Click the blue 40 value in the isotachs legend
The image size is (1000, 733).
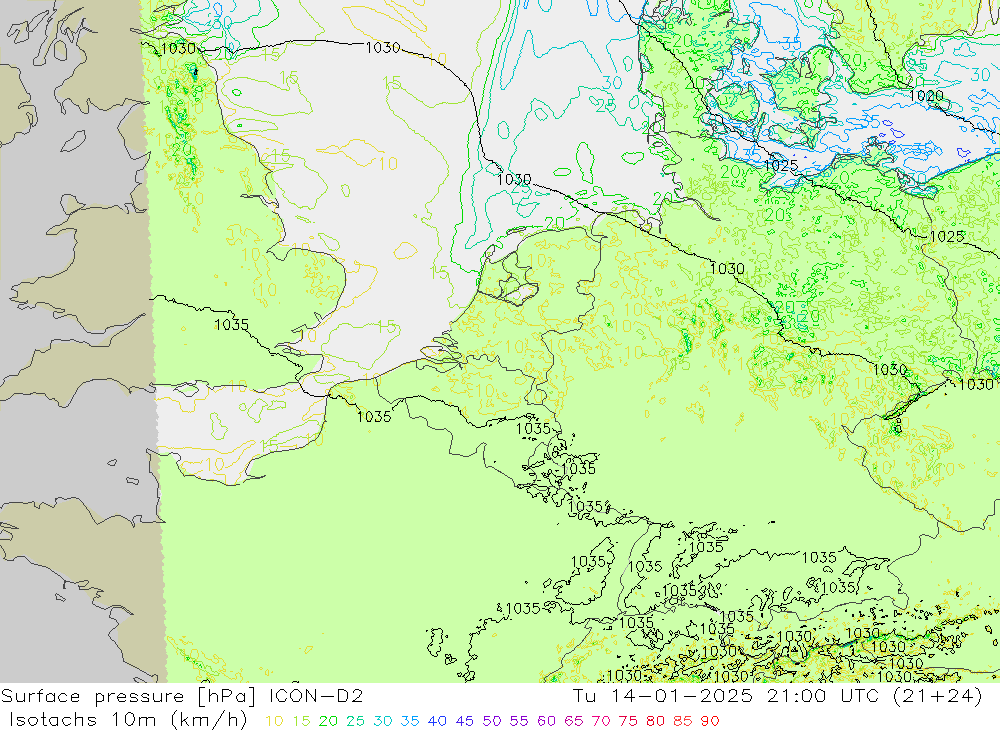point(437,721)
